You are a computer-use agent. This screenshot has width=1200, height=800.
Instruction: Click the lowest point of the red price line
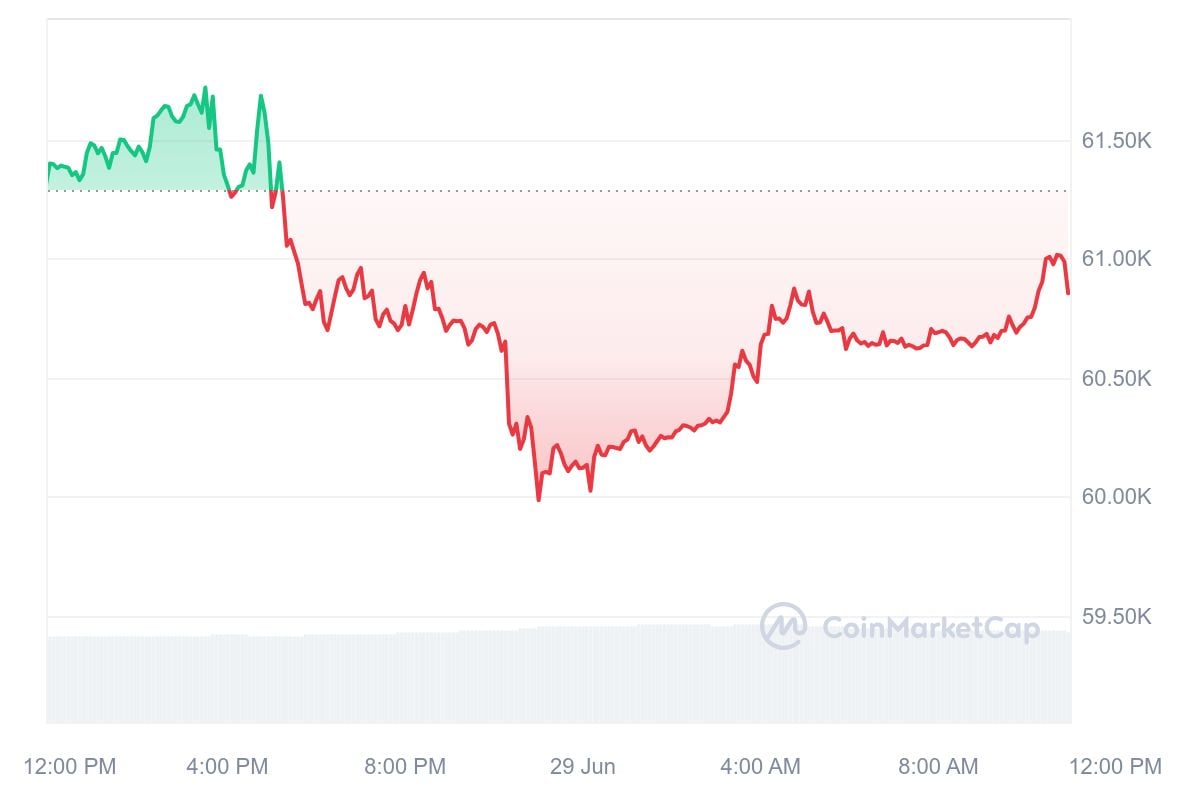[538, 499]
